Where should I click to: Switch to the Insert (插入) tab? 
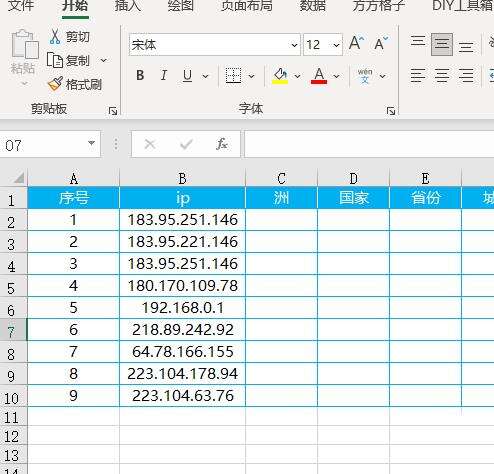[128, 6]
